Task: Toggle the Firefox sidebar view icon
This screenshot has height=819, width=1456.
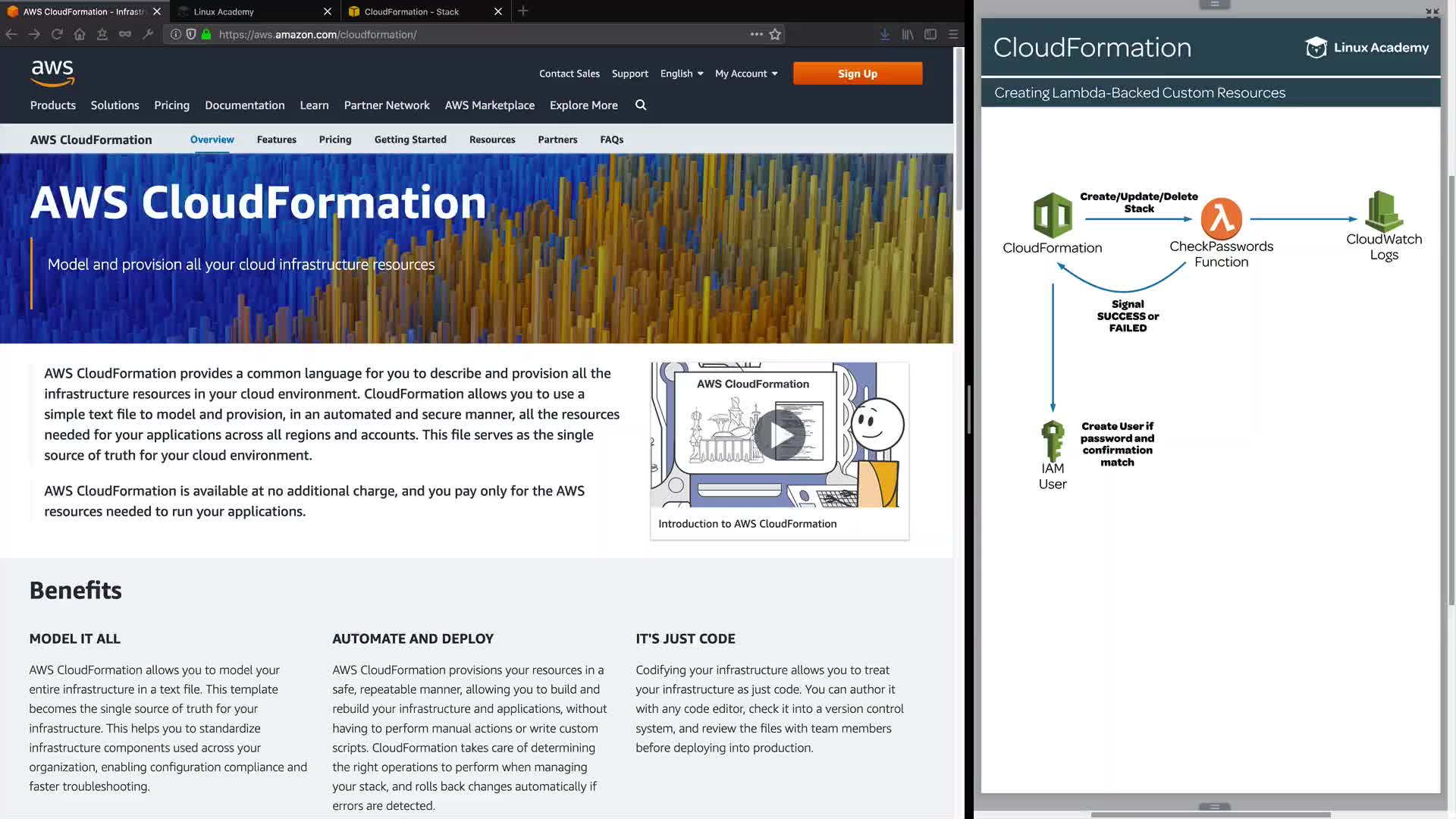Action: click(x=930, y=34)
